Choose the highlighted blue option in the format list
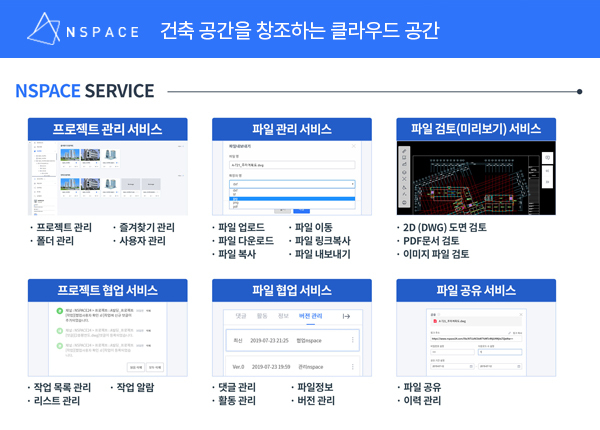The height and width of the screenshot is (430, 600). tap(292, 199)
